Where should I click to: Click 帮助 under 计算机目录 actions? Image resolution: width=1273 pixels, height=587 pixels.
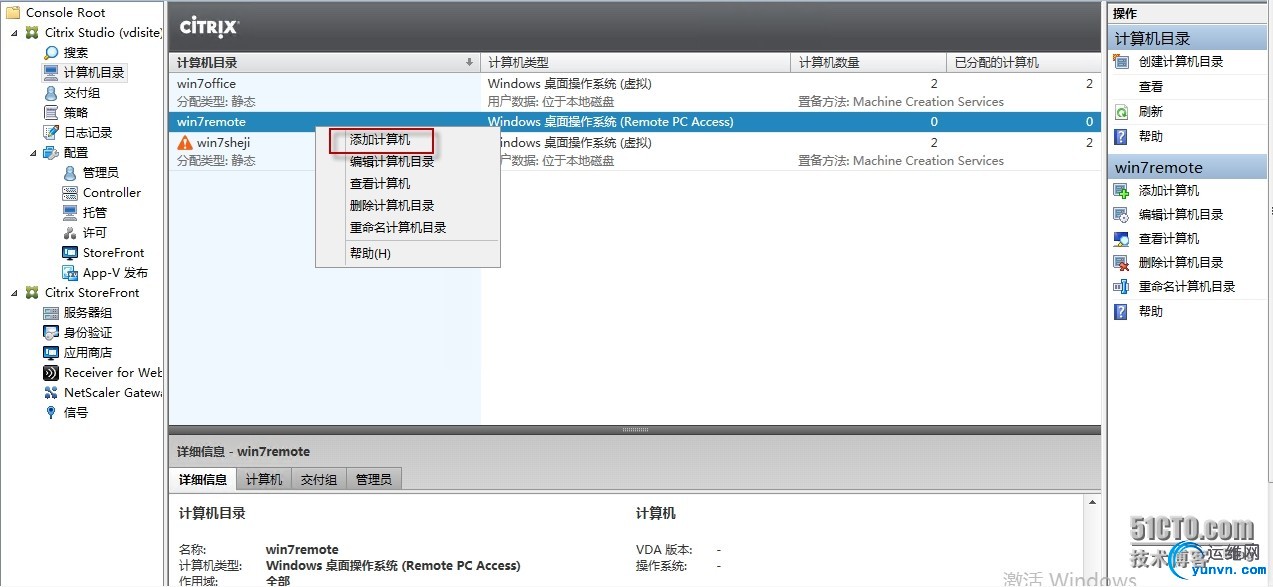point(1151,136)
